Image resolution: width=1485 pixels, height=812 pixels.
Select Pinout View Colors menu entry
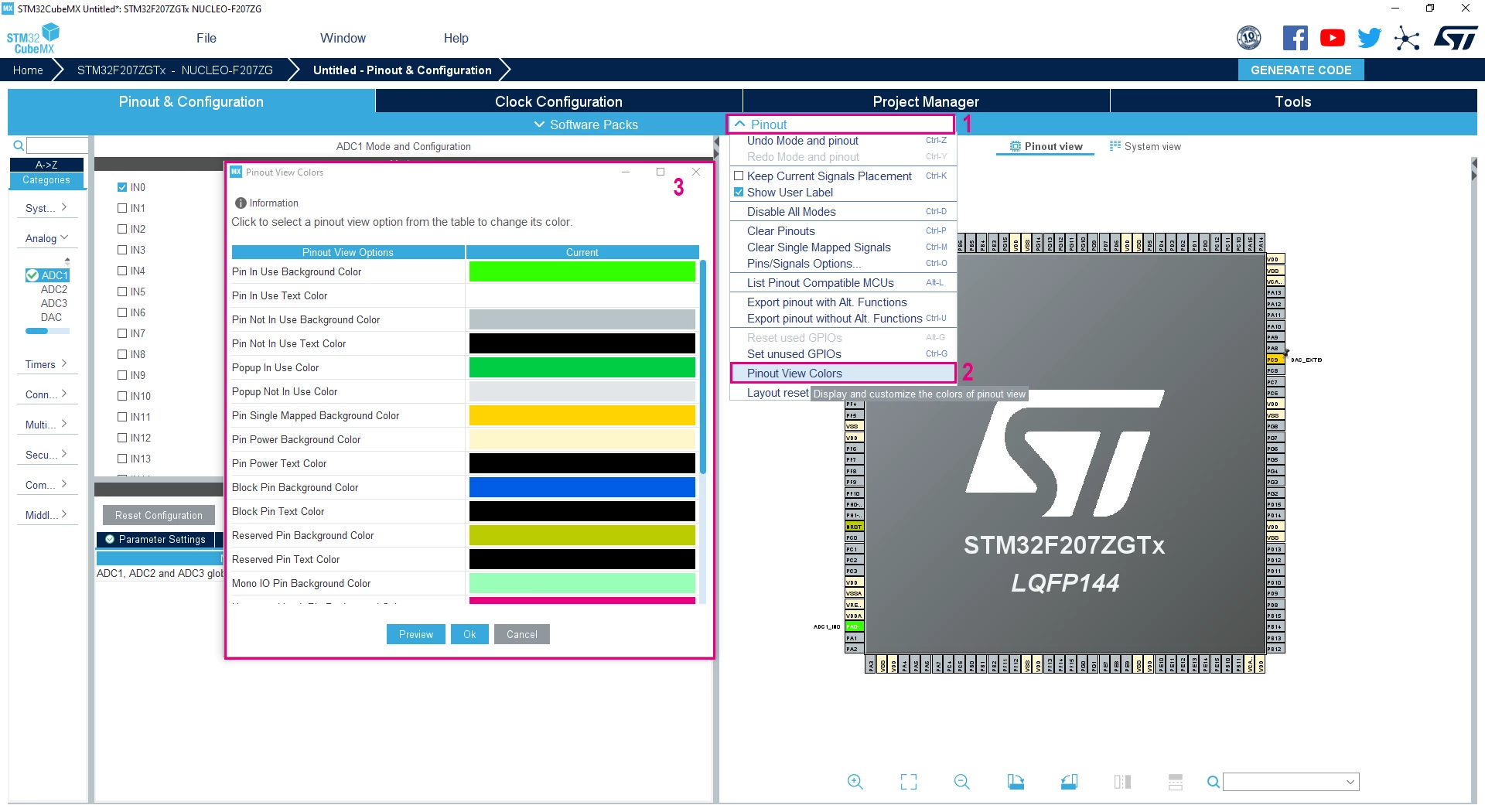843,374
